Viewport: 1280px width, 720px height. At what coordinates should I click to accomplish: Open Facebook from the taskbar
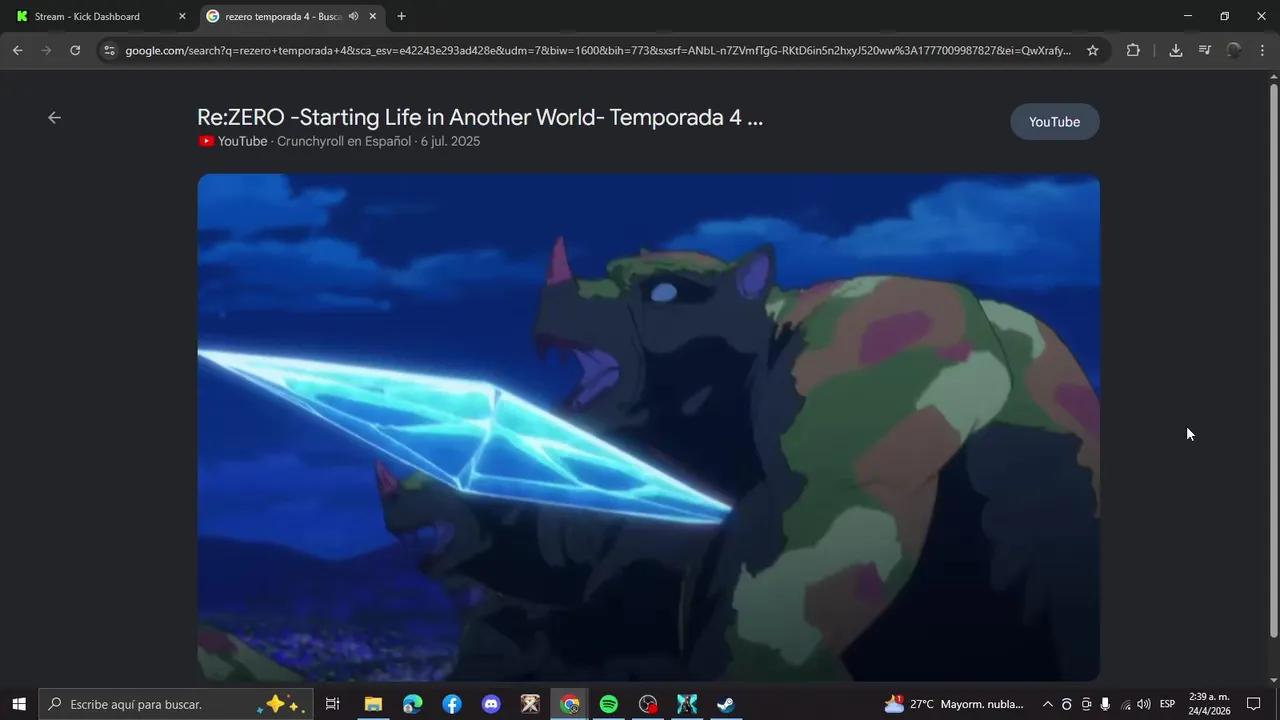point(452,704)
